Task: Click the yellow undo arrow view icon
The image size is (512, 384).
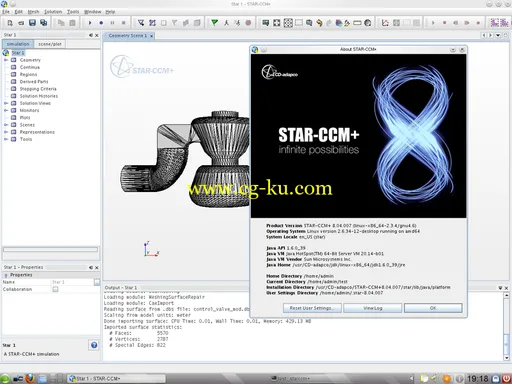Action: click(319, 23)
